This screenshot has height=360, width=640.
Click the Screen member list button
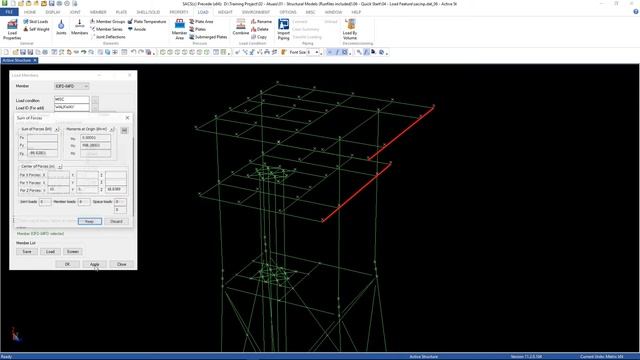pos(73,251)
